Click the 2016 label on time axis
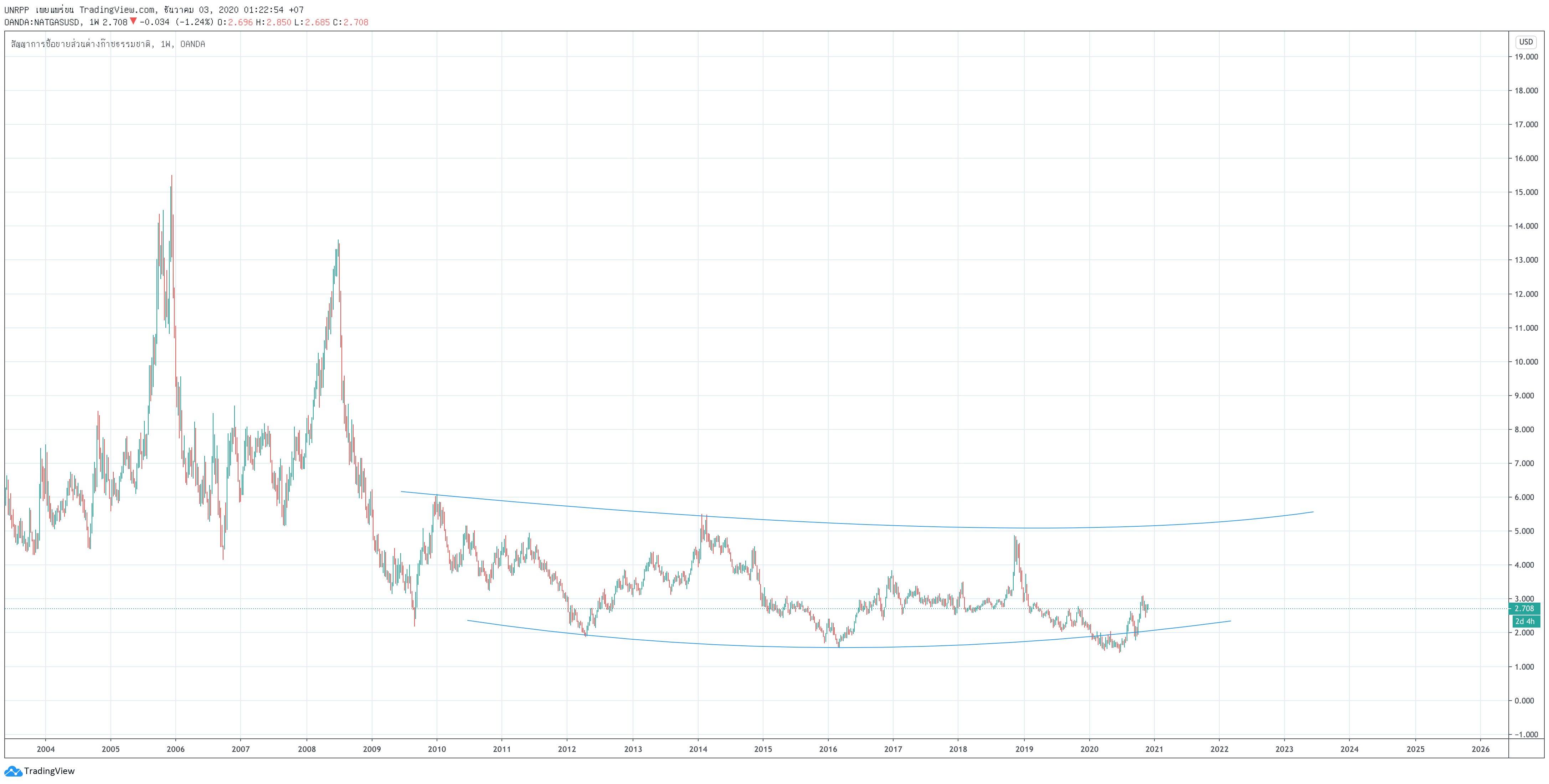Viewport: 1549px width, 784px height. click(828, 749)
